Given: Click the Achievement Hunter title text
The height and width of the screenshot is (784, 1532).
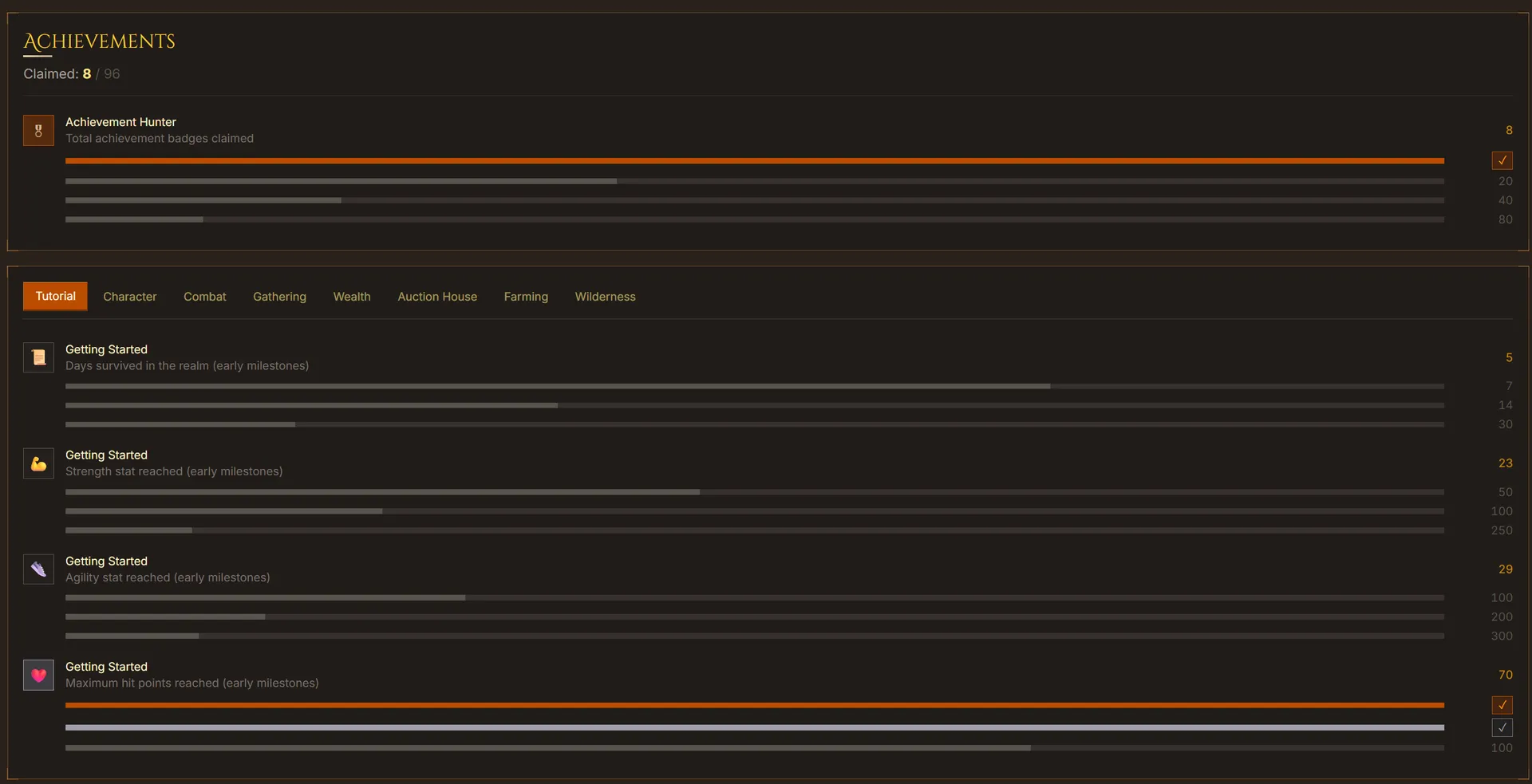Looking at the screenshot, I should 120,122.
